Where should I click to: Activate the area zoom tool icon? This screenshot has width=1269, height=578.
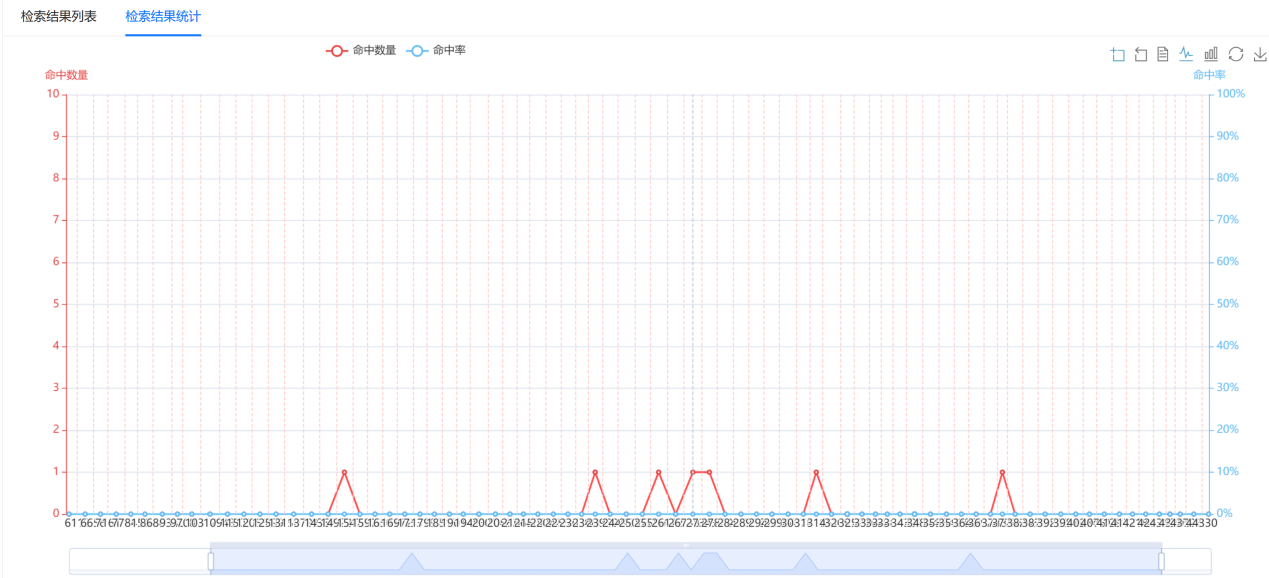1118,54
